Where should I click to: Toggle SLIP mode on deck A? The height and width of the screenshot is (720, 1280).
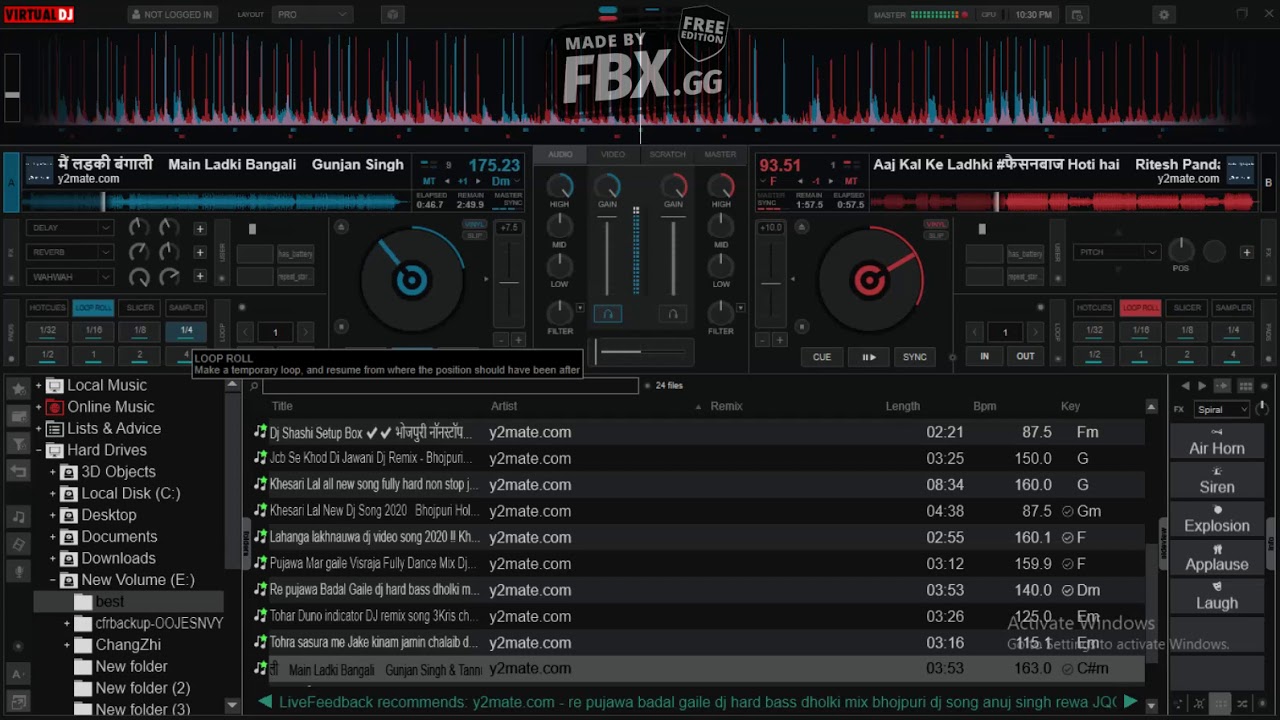pyautogui.click(x=474, y=235)
